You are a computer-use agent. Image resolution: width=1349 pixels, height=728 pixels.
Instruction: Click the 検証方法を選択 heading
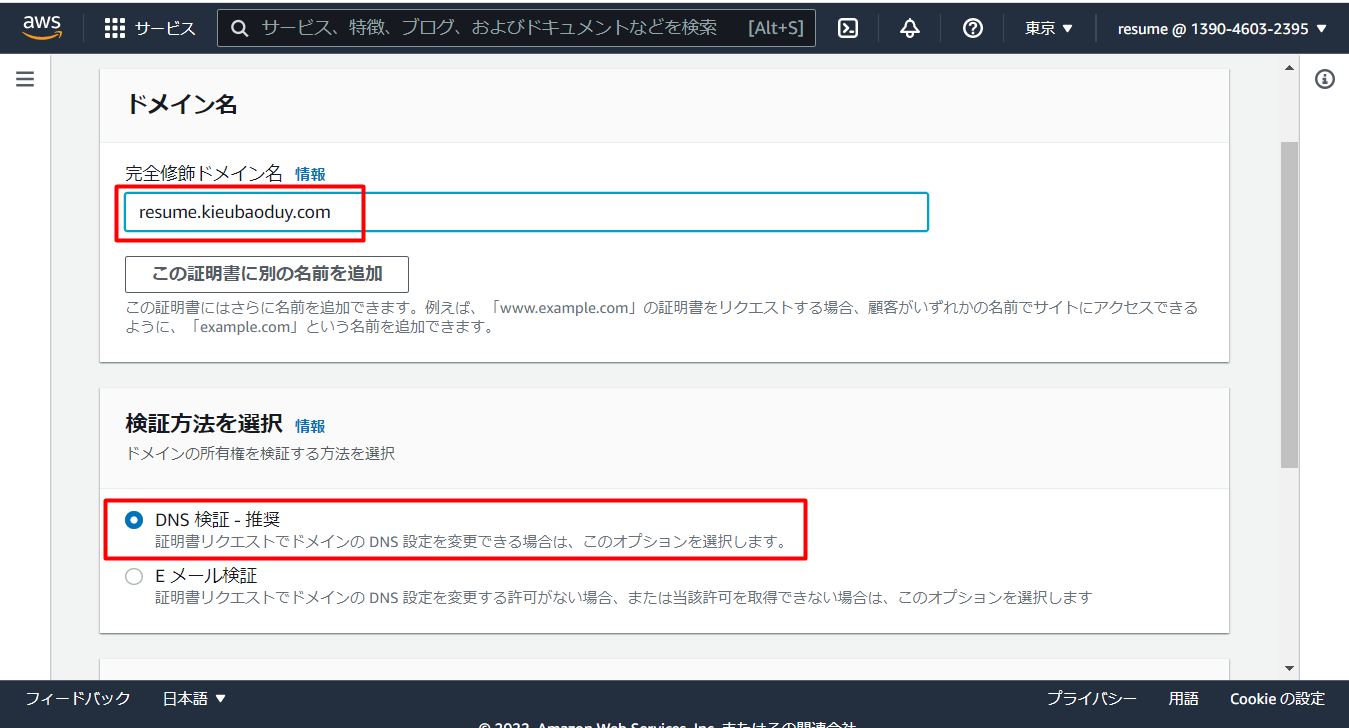204,424
